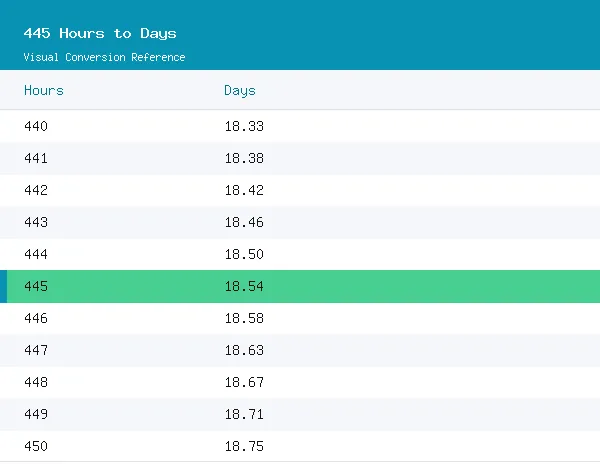This screenshot has height=466, width=600.
Task: Select the 444 hours cell
Action: click(x=36, y=254)
